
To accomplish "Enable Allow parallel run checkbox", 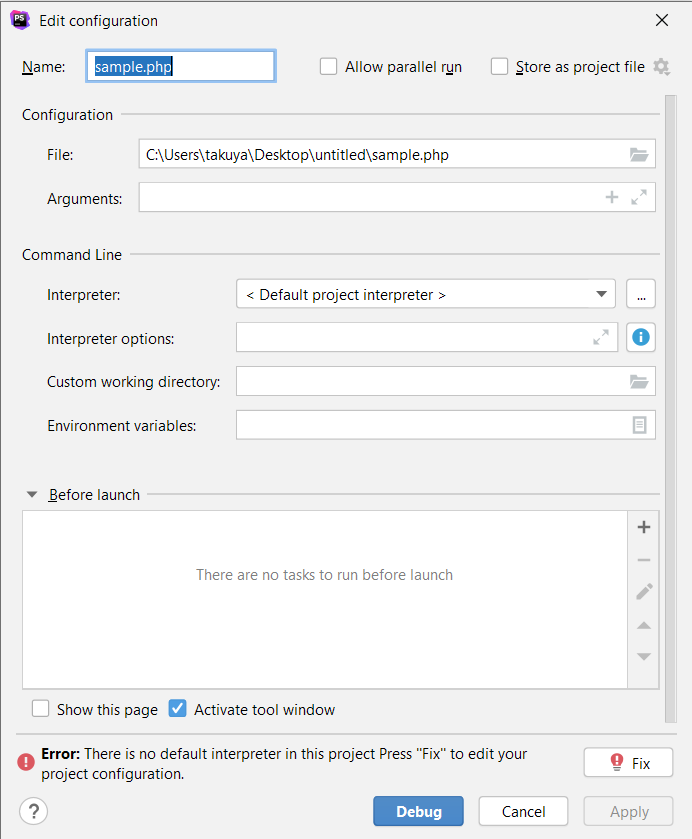I will [329, 67].
